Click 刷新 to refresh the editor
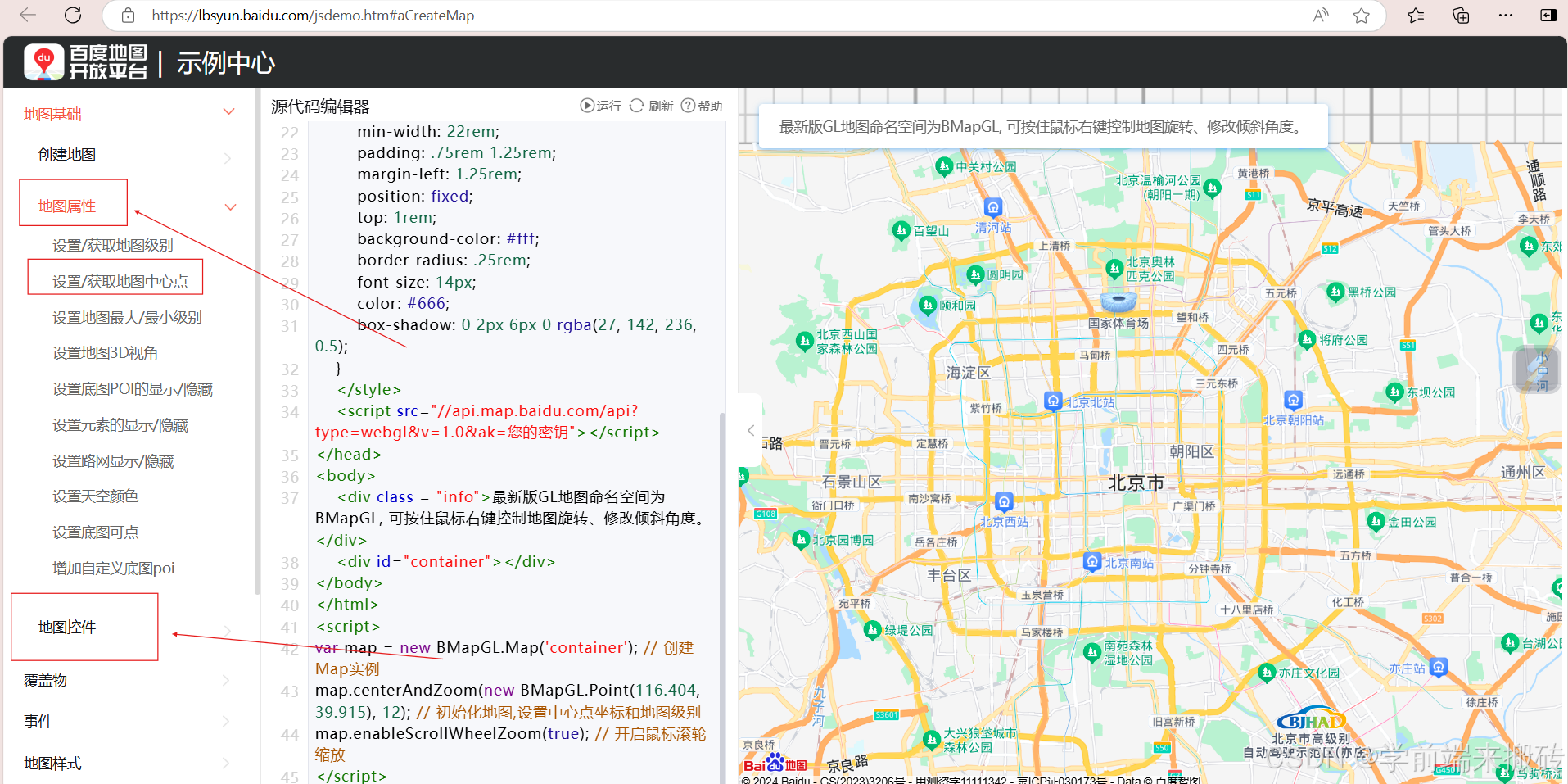 [x=652, y=106]
